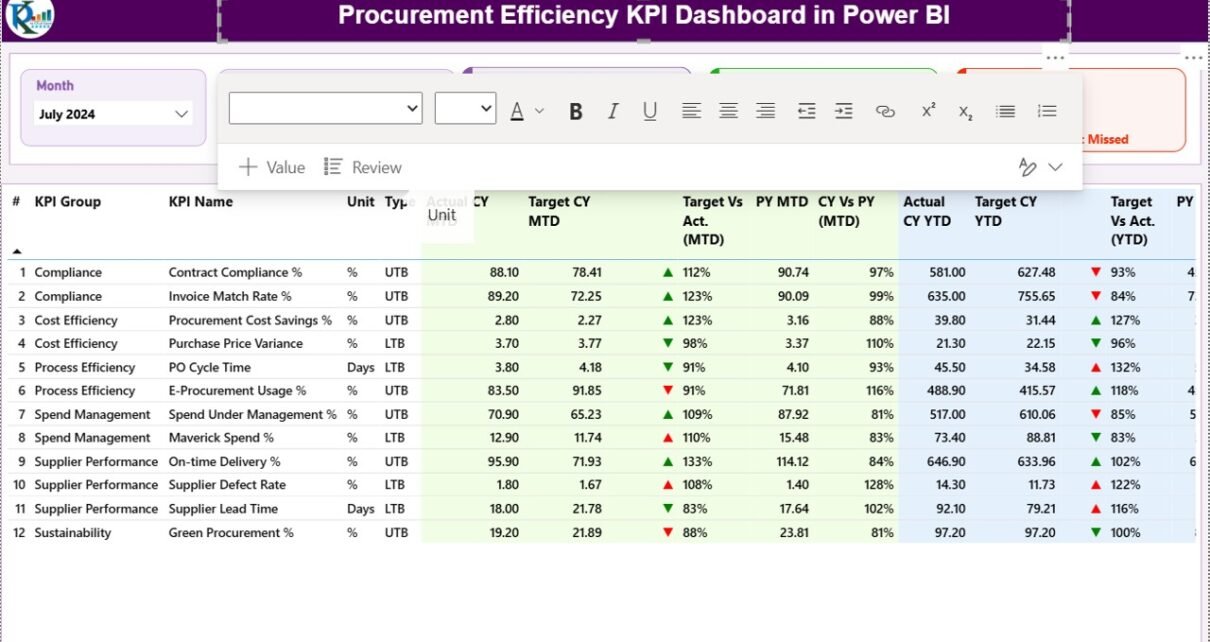Toggle italic formatting in text toolbar
Screen dimensions: 1210x642
pyautogui.click(x=613, y=111)
